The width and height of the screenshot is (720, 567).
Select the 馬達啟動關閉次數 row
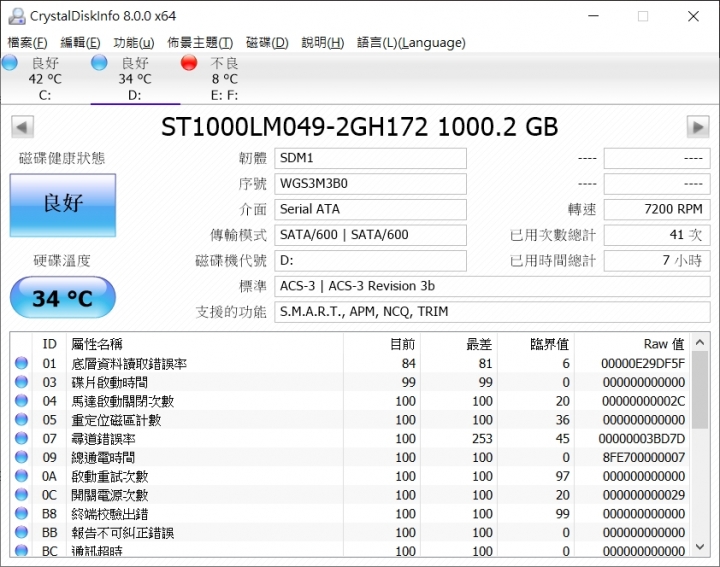tap(350, 401)
